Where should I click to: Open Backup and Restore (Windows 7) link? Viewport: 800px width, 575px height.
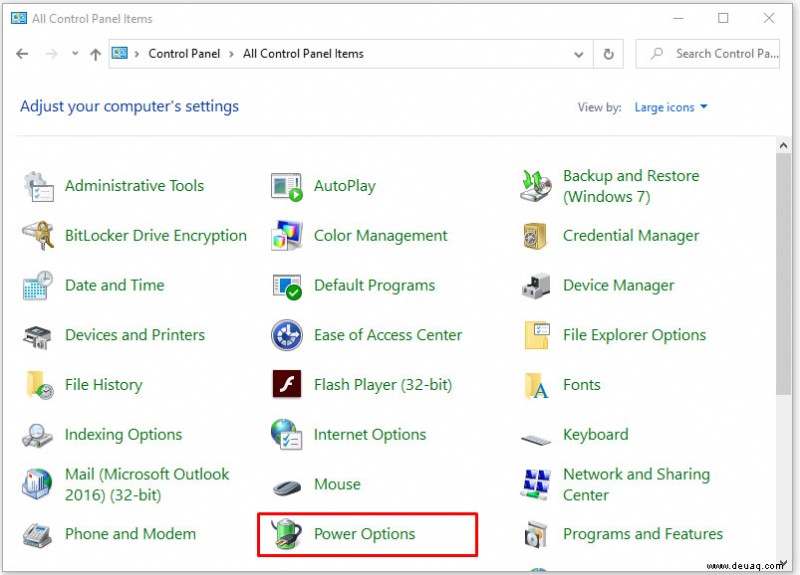[631, 186]
